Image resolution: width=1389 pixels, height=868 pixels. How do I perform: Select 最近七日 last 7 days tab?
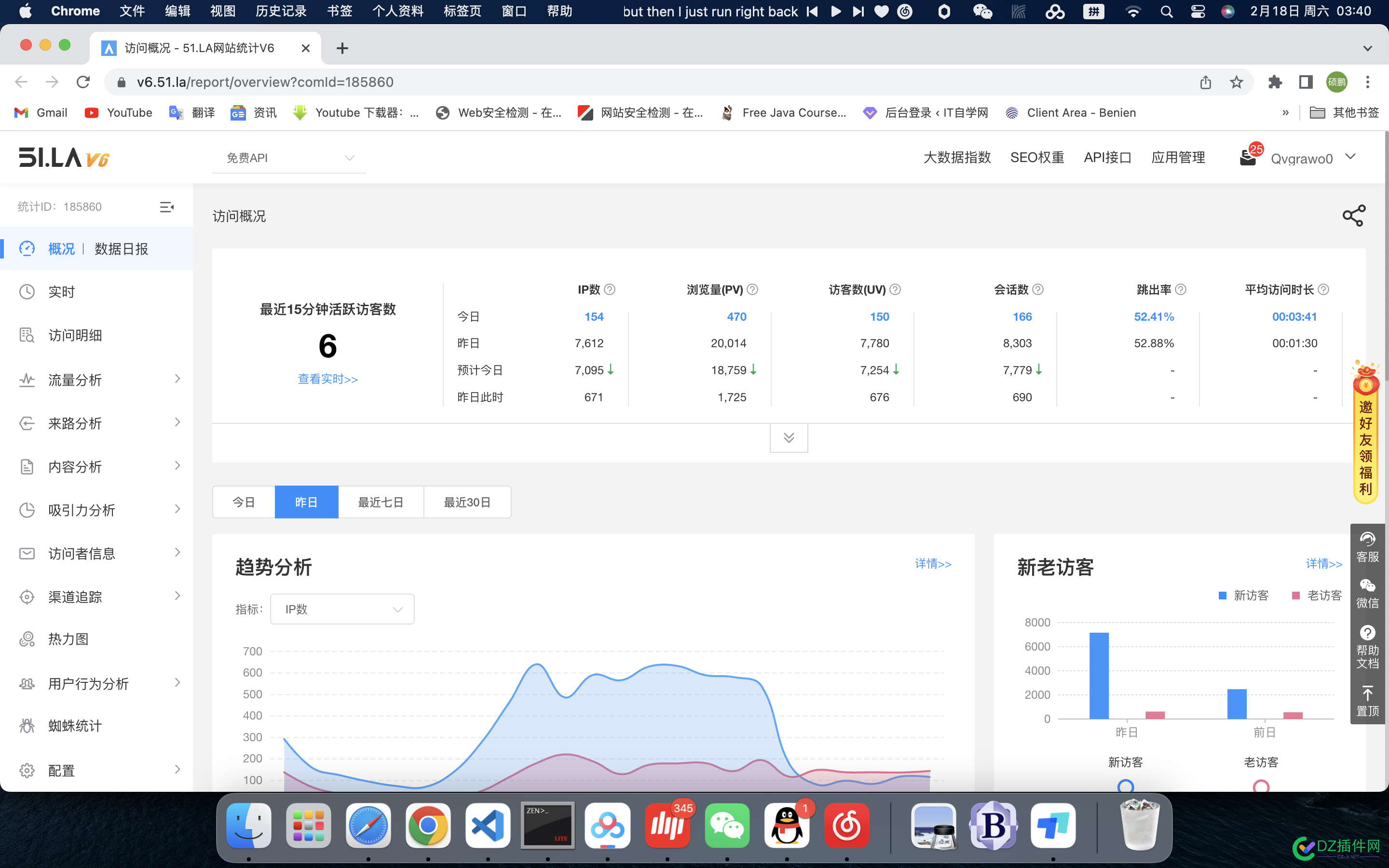(x=381, y=502)
